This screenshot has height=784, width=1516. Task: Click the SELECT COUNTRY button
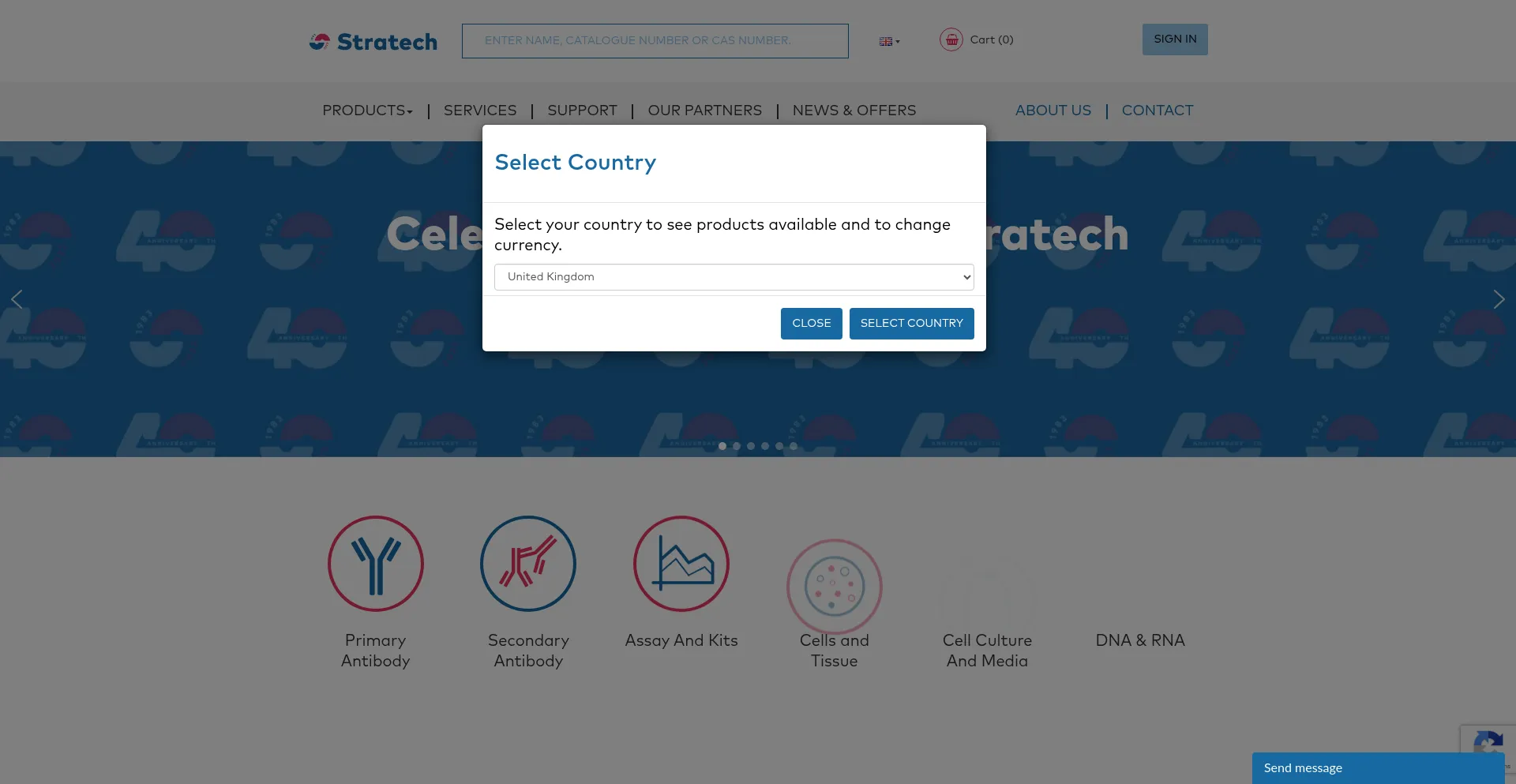pos(911,323)
